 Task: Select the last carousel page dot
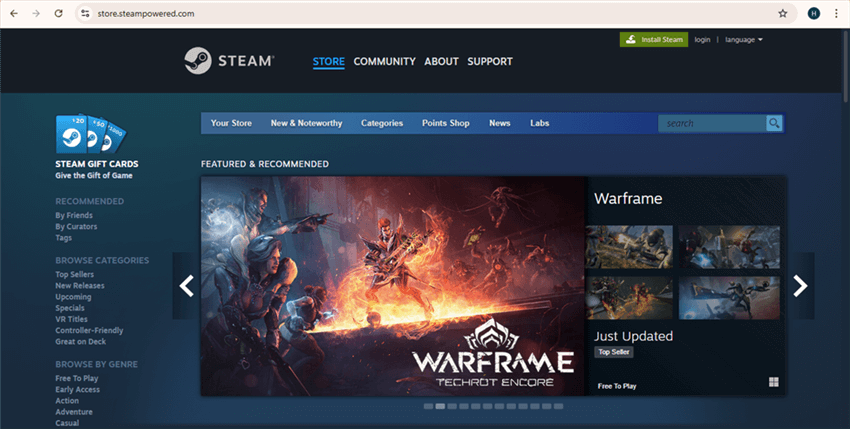pos(558,406)
